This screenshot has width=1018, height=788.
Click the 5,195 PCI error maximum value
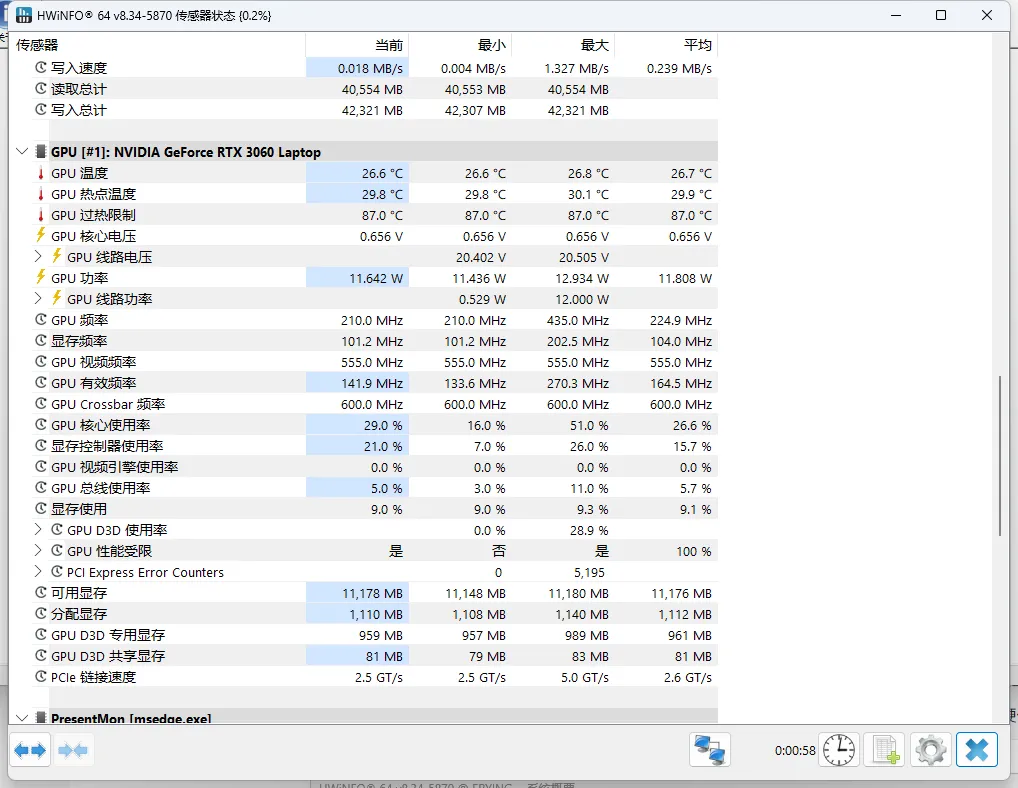pos(589,573)
